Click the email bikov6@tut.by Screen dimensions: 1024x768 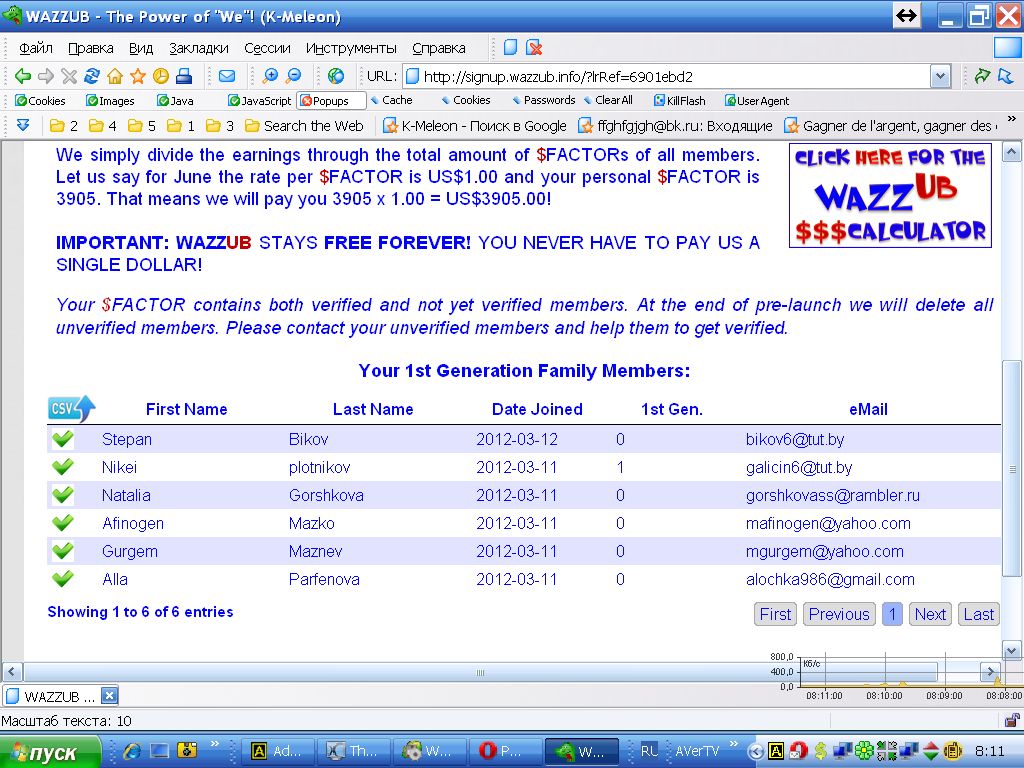(795, 439)
